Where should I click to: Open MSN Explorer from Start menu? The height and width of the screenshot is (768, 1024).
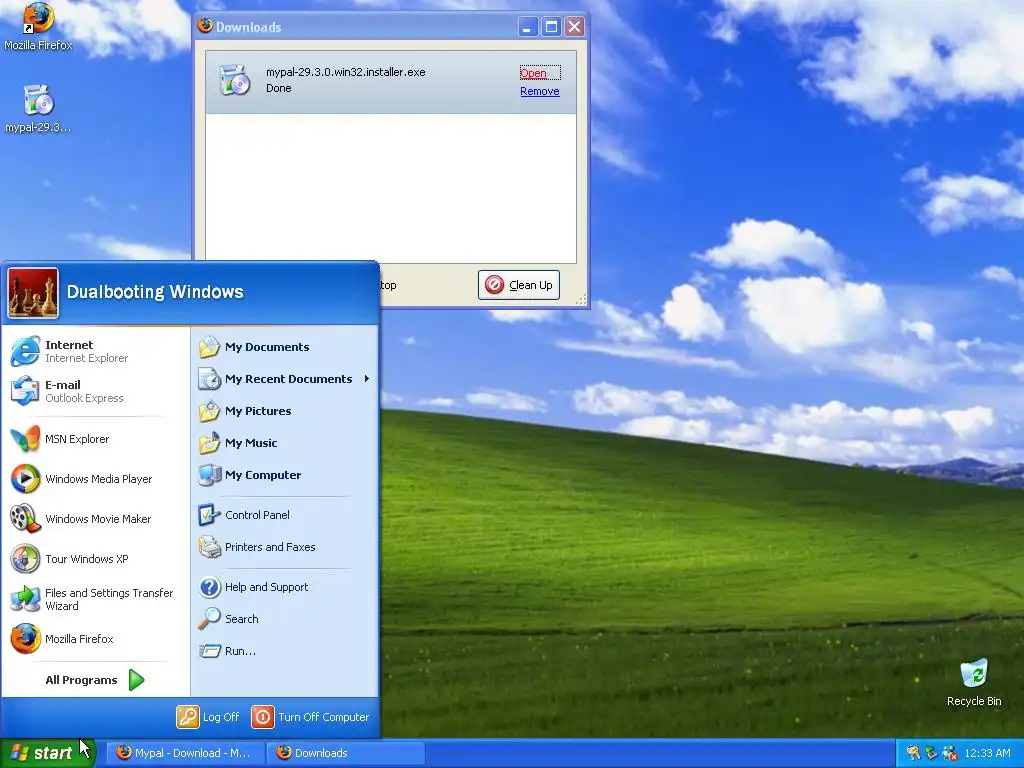[95, 439]
